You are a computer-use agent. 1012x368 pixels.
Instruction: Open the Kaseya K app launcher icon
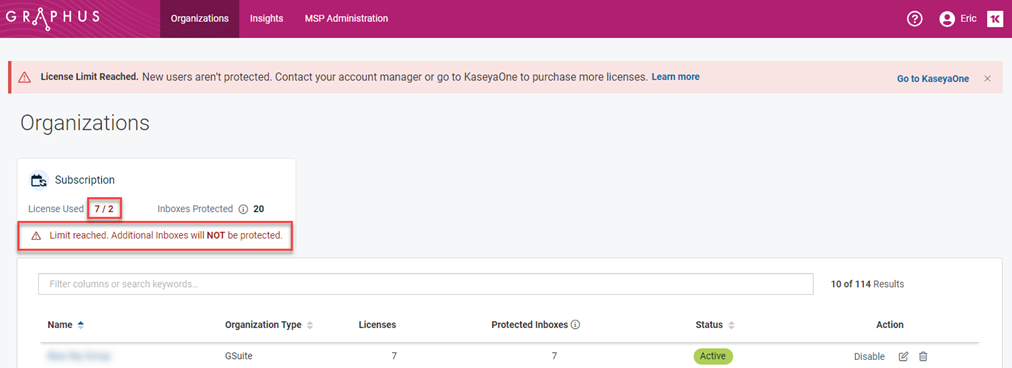coord(995,19)
